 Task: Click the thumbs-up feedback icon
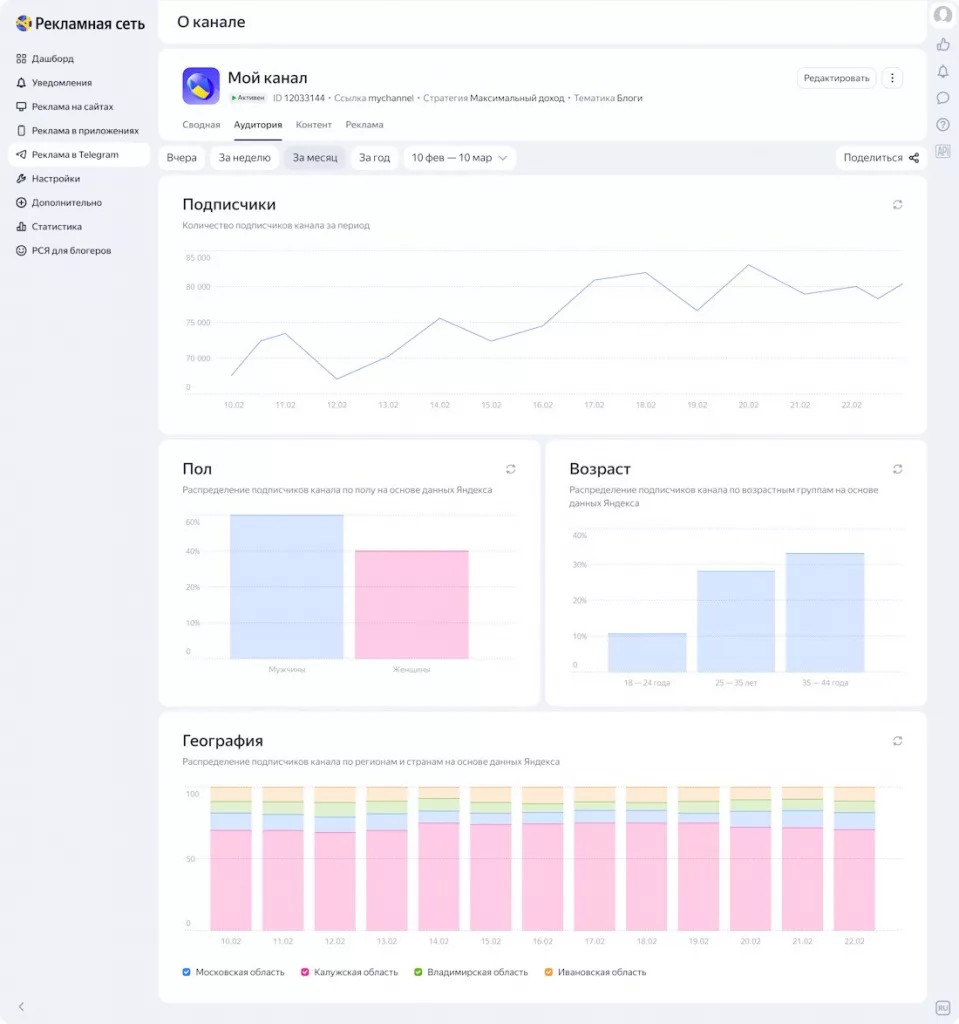(x=943, y=44)
